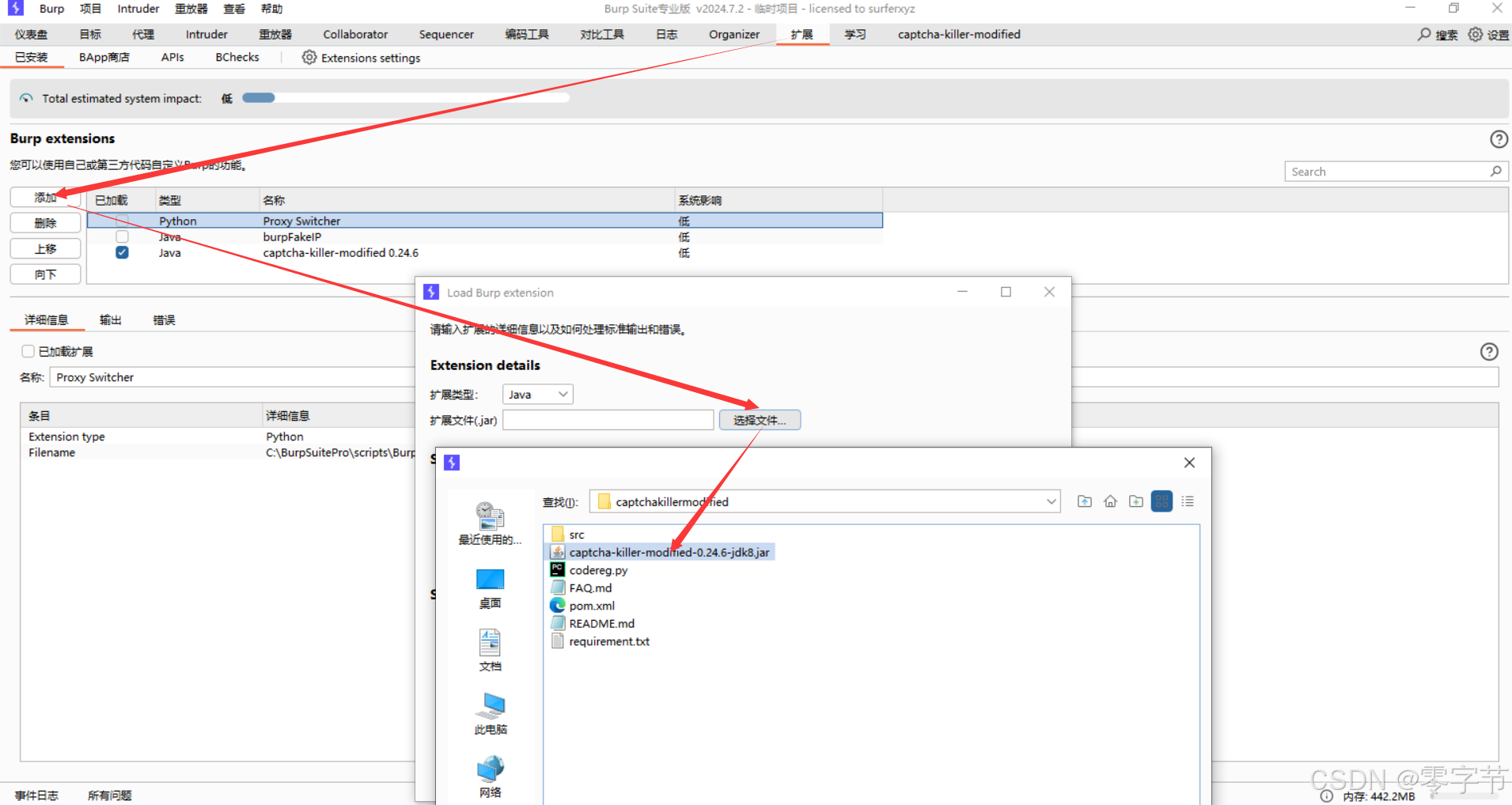Open the settings gear icon (设置)
This screenshot has height=805, width=1512.
click(x=1476, y=35)
